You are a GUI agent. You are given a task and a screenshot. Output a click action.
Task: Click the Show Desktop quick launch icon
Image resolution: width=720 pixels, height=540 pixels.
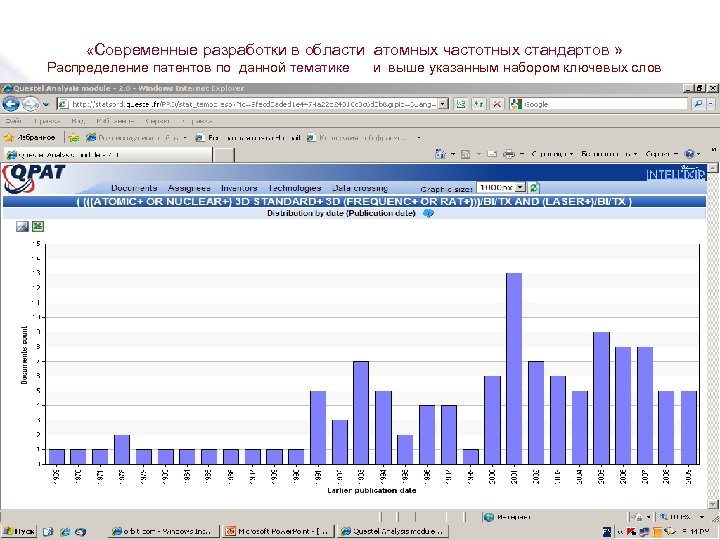[x=48, y=532]
